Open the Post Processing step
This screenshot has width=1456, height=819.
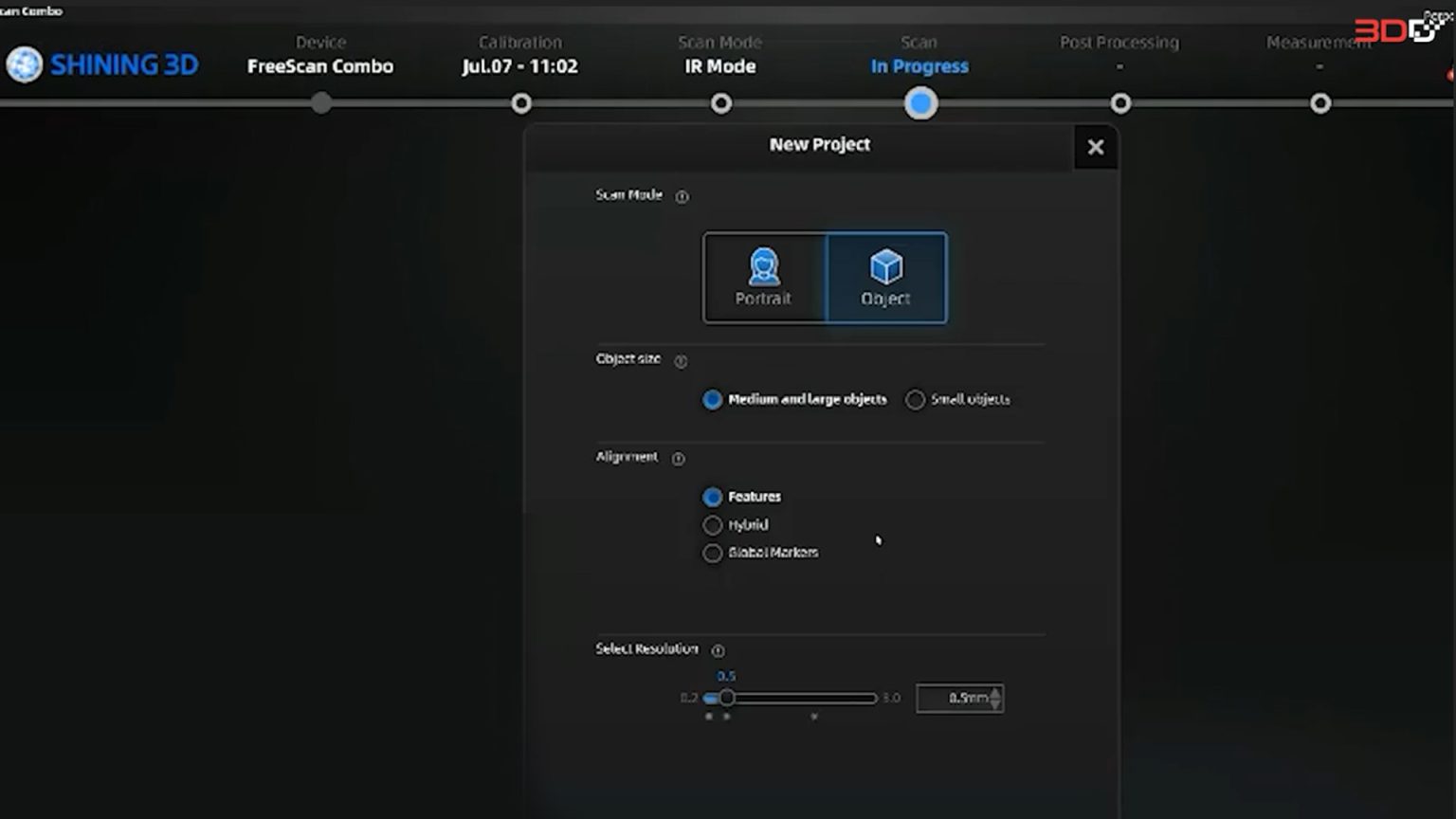[x=1120, y=103]
